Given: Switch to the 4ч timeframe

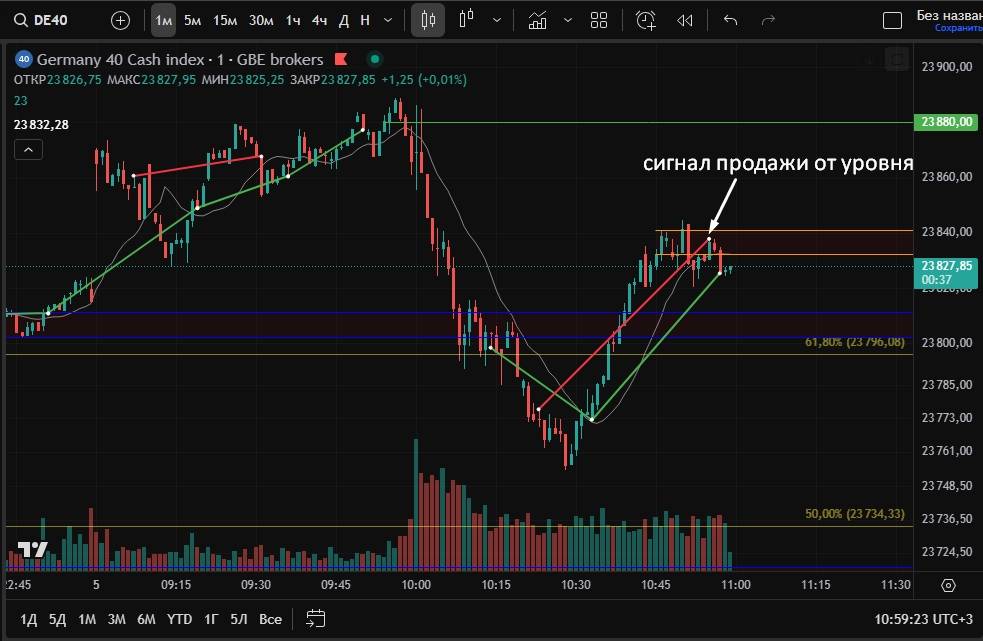Looking at the screenshot, I should [319, 20].
